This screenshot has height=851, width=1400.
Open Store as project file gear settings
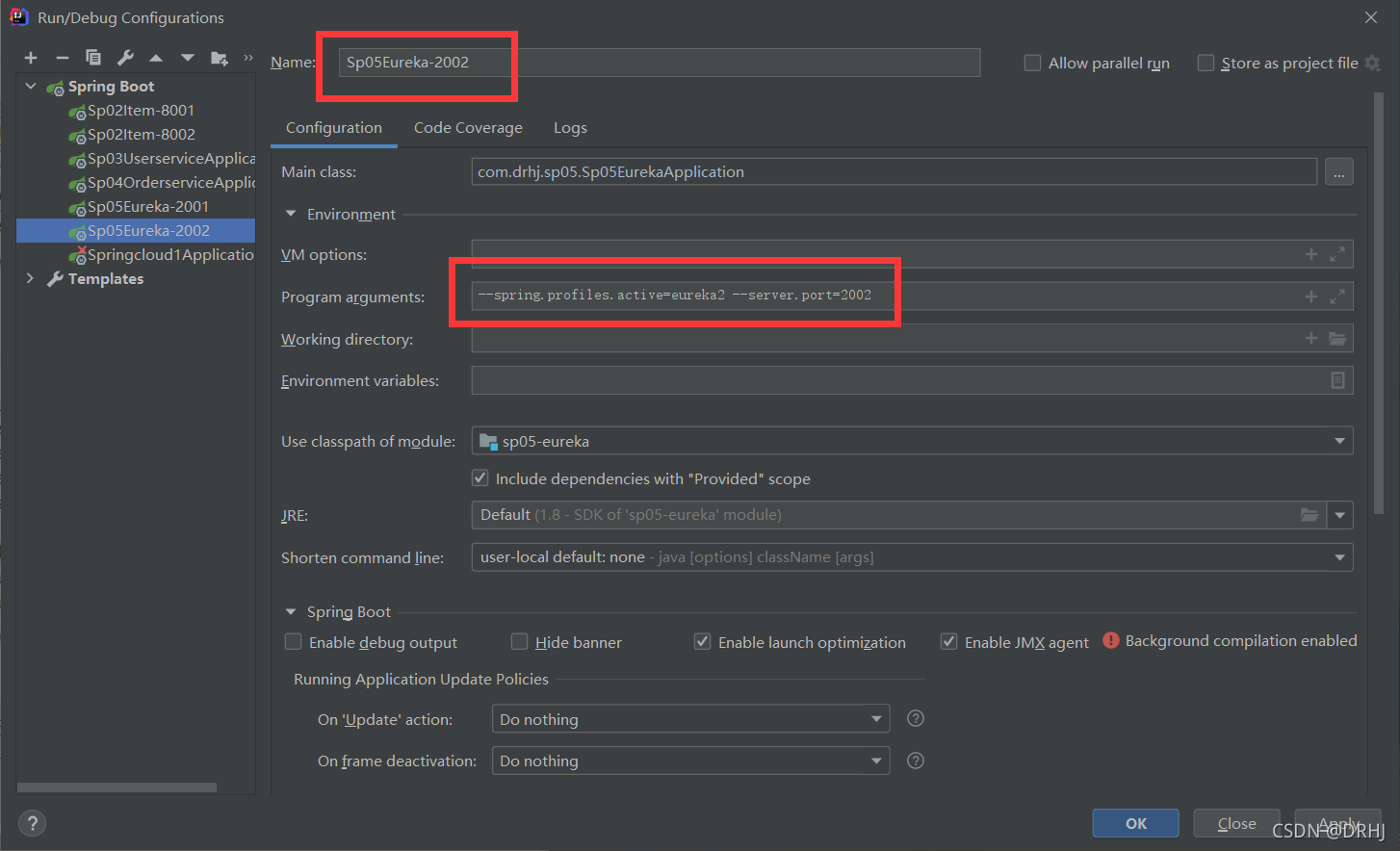(1373, 63)
